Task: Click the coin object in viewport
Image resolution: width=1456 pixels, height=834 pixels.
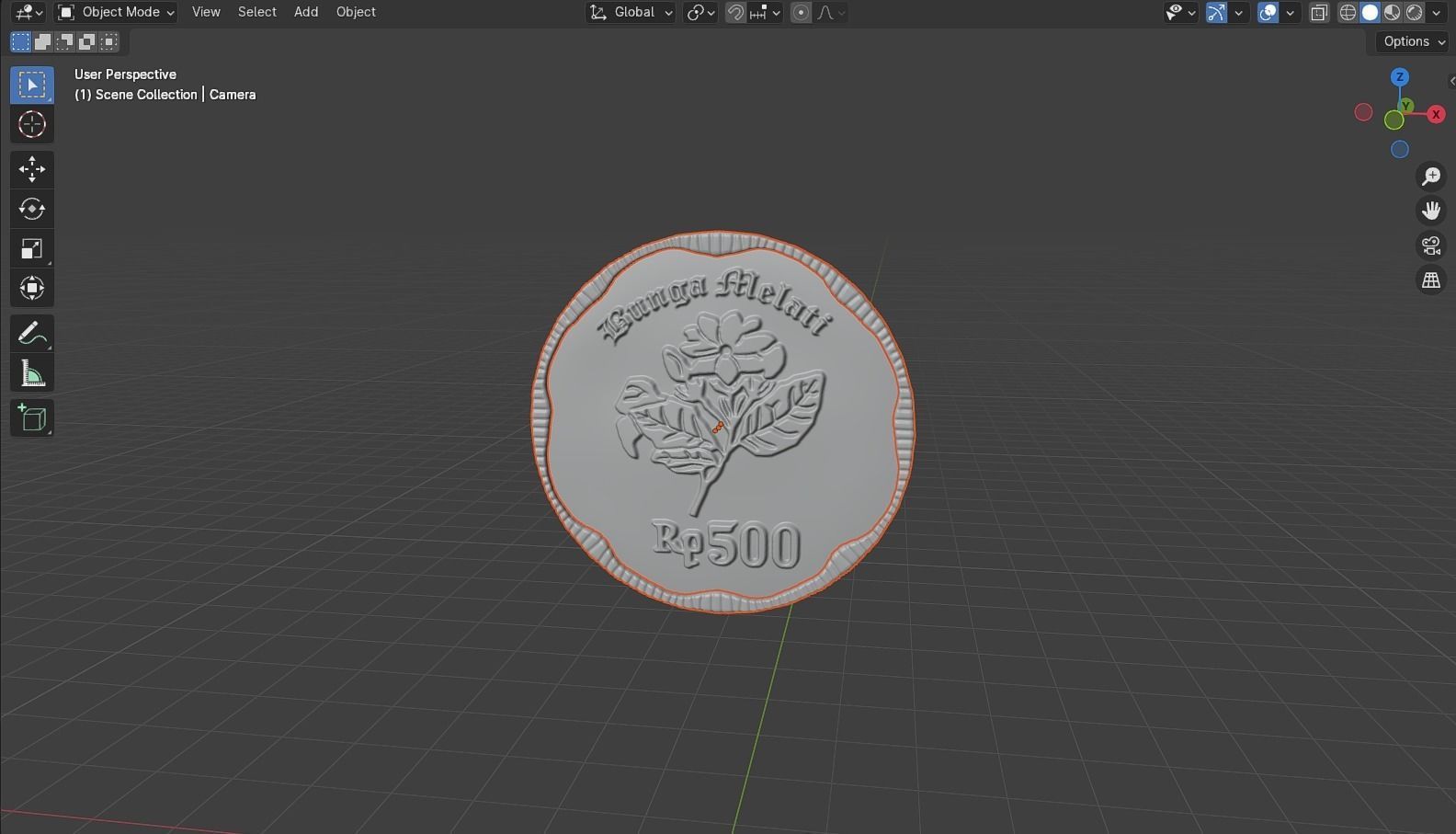Action: [722, 421]
